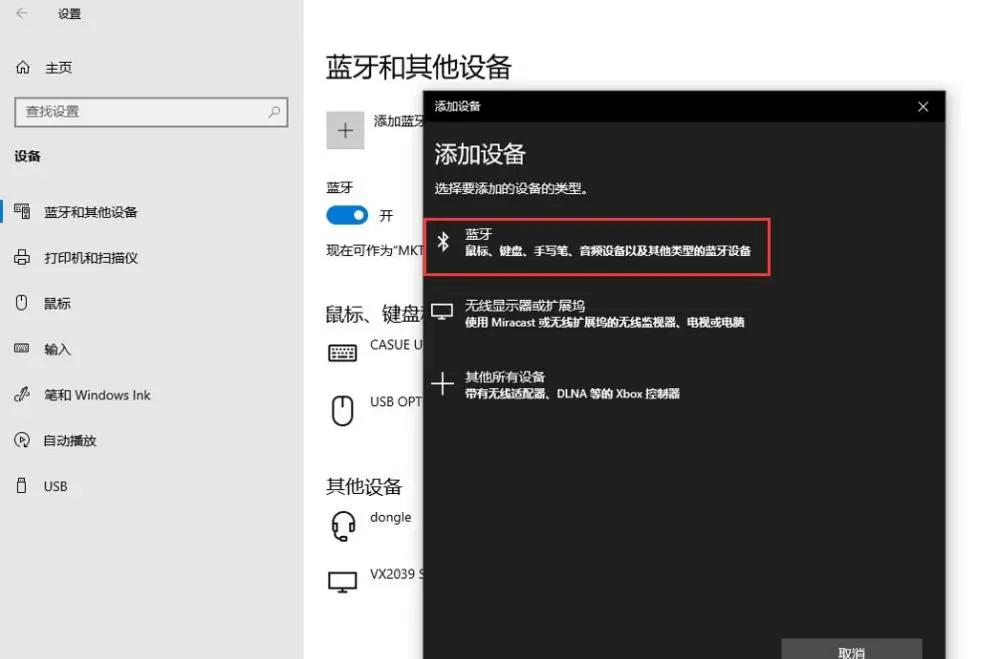Viewport: 1000px width, 659px height.
Task: Select the USB OPT mouse device
Action: point(375,410)
